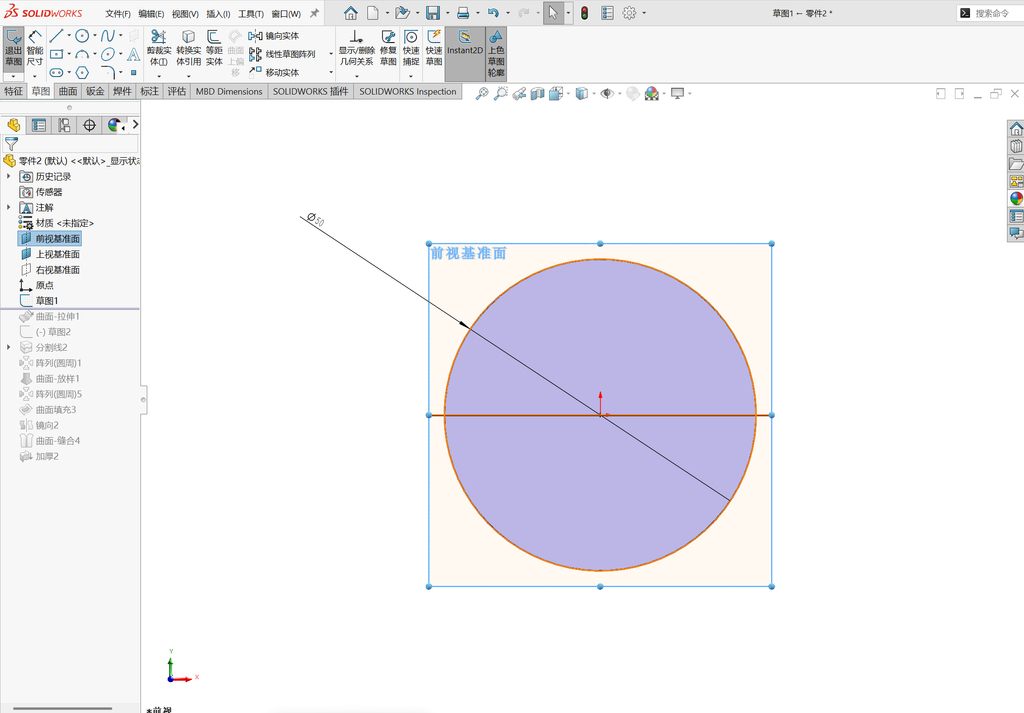Select 草图1 in the feature tree
This screenshot has height=713, width=1024.
point(39,301)
